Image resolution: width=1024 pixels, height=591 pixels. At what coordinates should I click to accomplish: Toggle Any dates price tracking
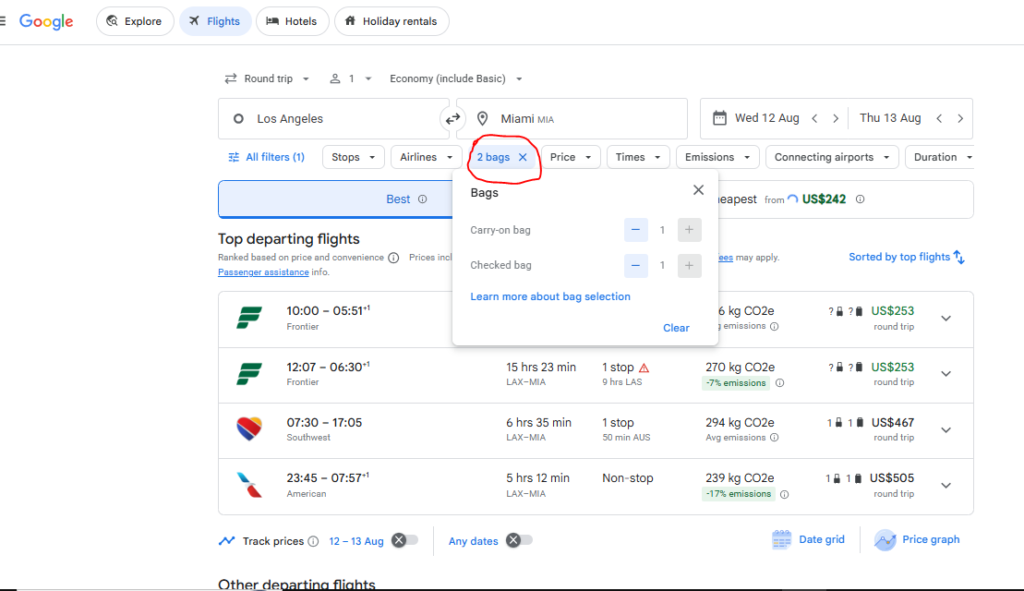(519, 541)
